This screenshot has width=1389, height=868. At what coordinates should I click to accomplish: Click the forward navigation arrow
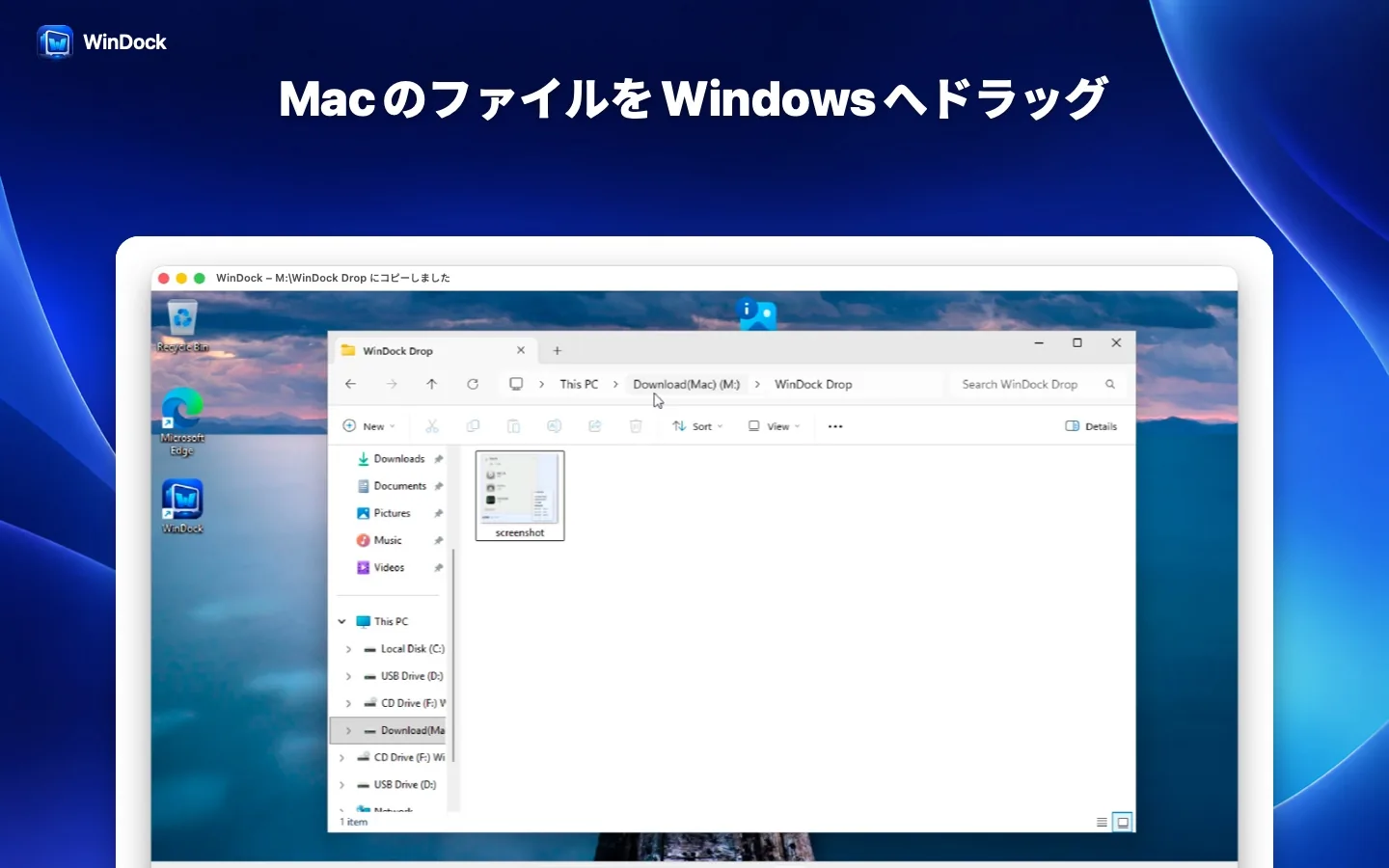coord(392,384)
